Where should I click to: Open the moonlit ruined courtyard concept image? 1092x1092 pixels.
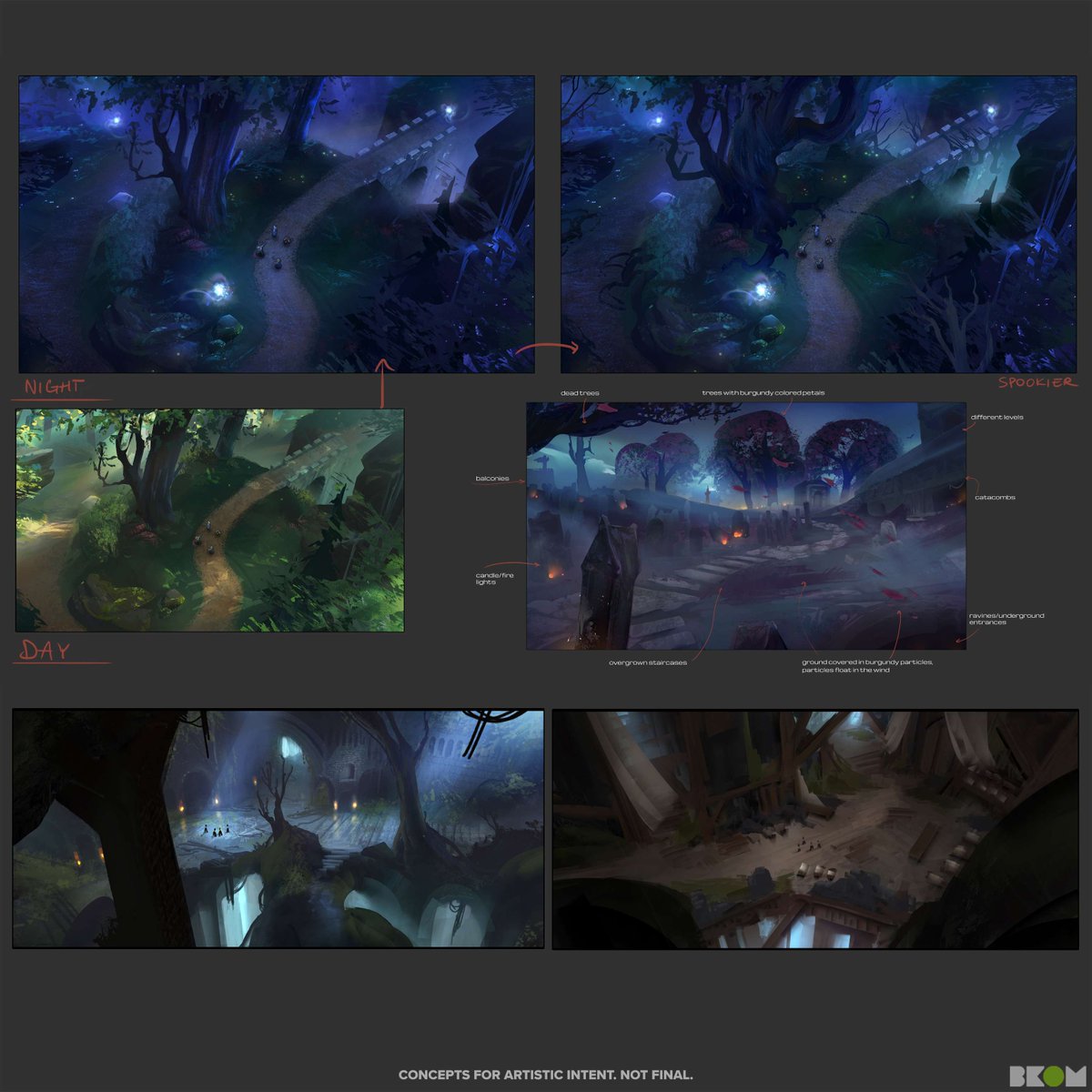[278, 829]
